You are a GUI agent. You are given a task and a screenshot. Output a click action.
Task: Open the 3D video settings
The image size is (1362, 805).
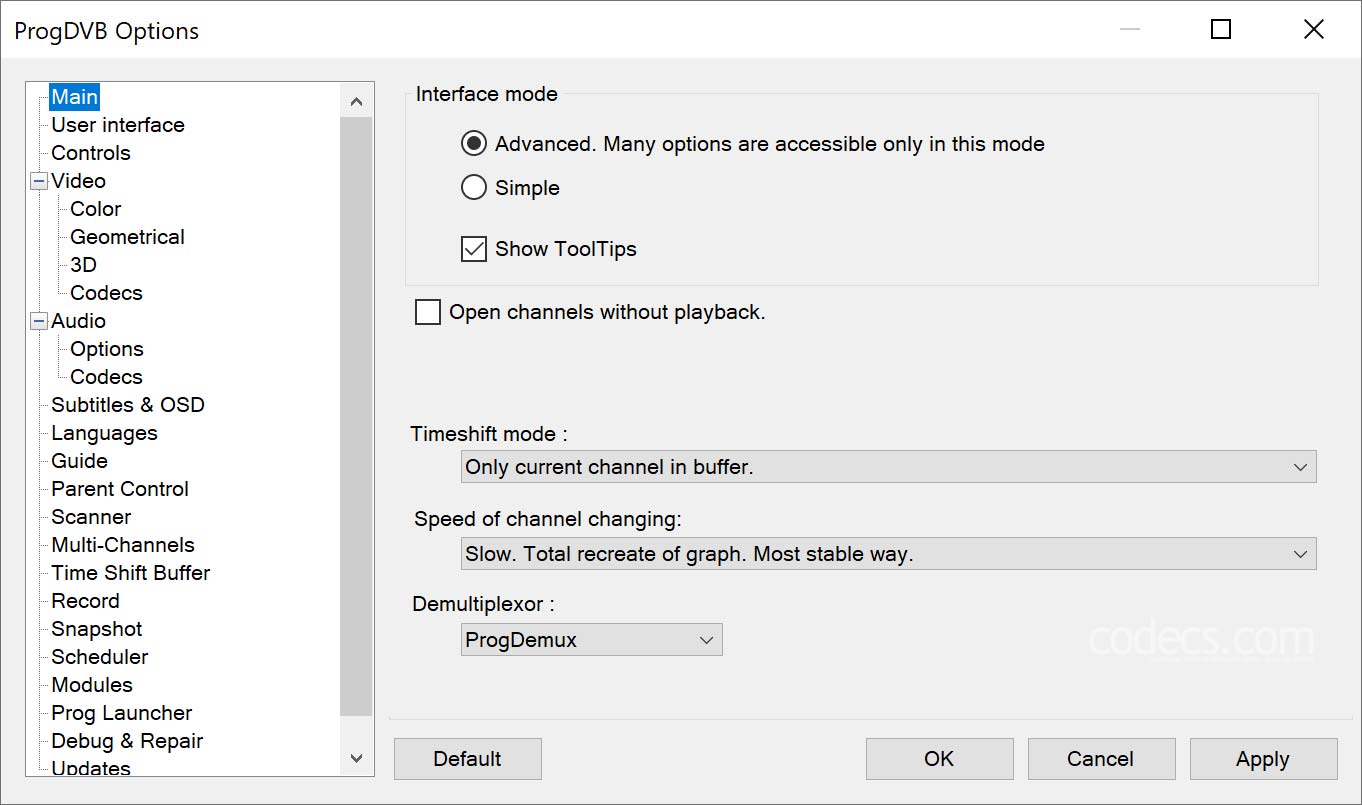coord(83,265)
